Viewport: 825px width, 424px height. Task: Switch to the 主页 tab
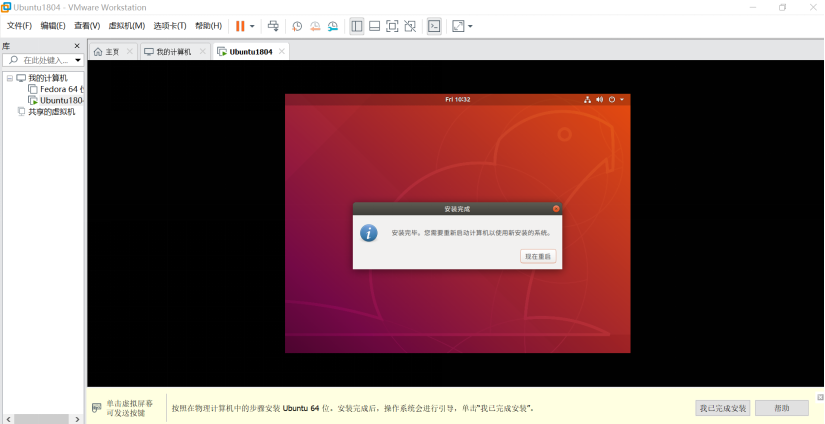[x=113, y=52]
